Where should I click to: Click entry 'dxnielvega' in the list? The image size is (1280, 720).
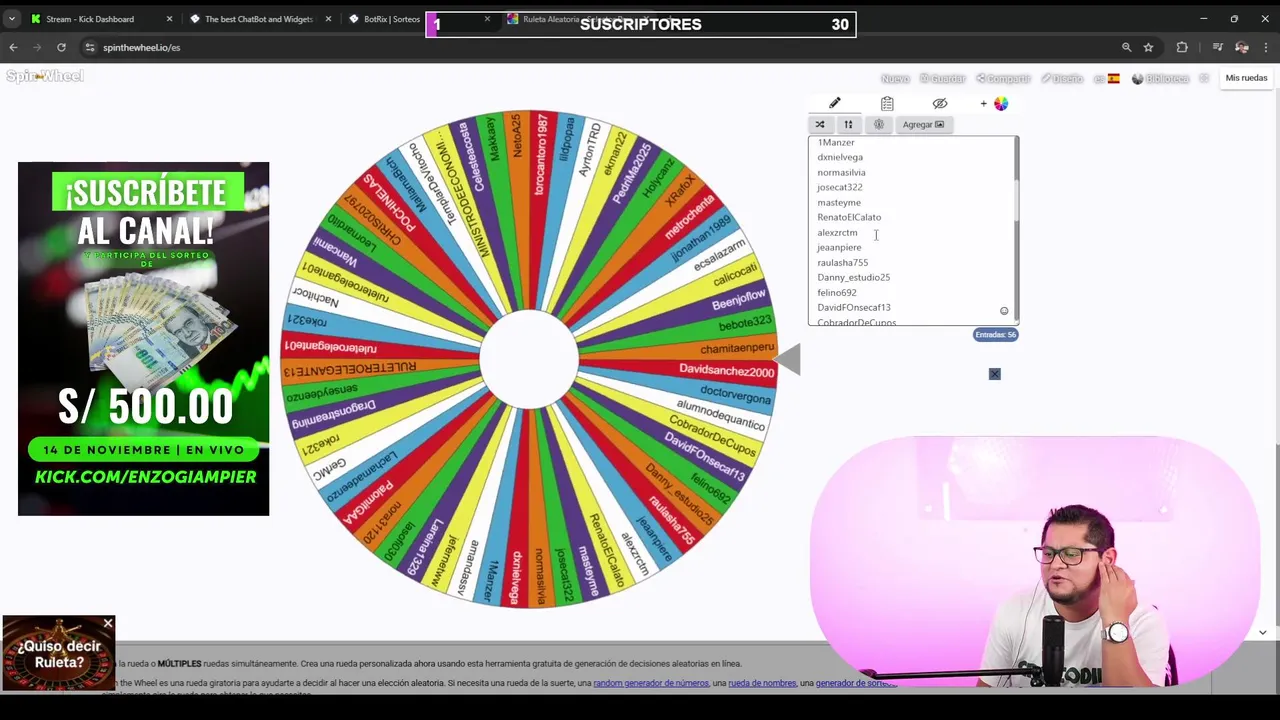pyautogui.click(x=840, y=157)
